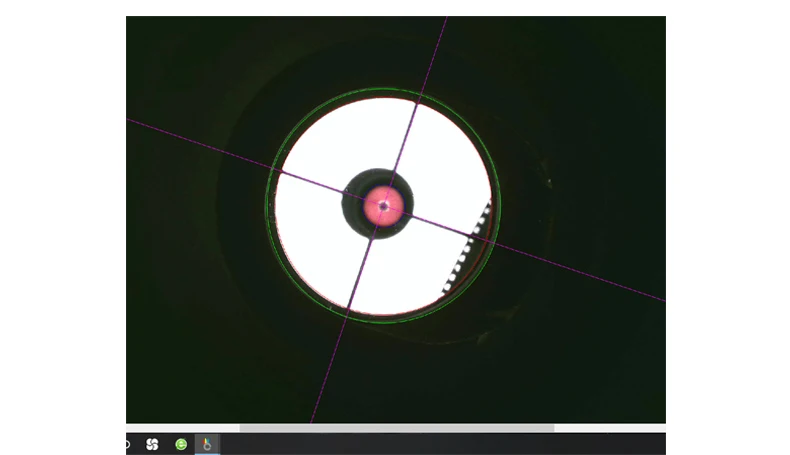
Task: Click scrollbar track left of the thumb
Action: 182,428
